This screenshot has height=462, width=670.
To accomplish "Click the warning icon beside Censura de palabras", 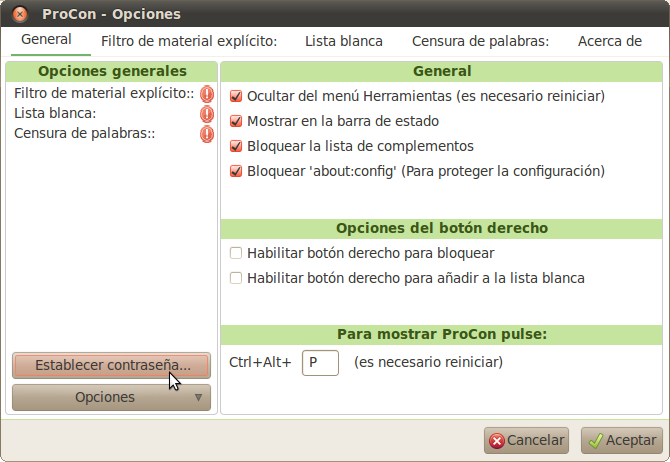I will point(207,134).
